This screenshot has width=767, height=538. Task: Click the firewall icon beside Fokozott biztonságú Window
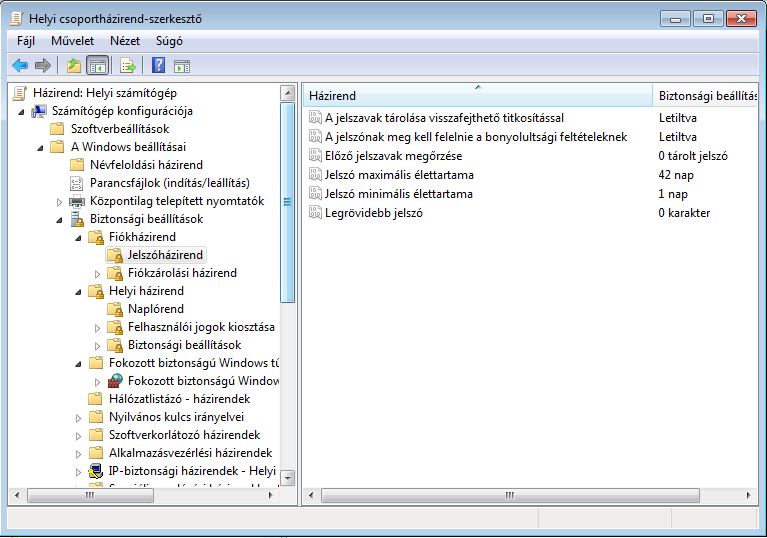(x=115, y=381)
